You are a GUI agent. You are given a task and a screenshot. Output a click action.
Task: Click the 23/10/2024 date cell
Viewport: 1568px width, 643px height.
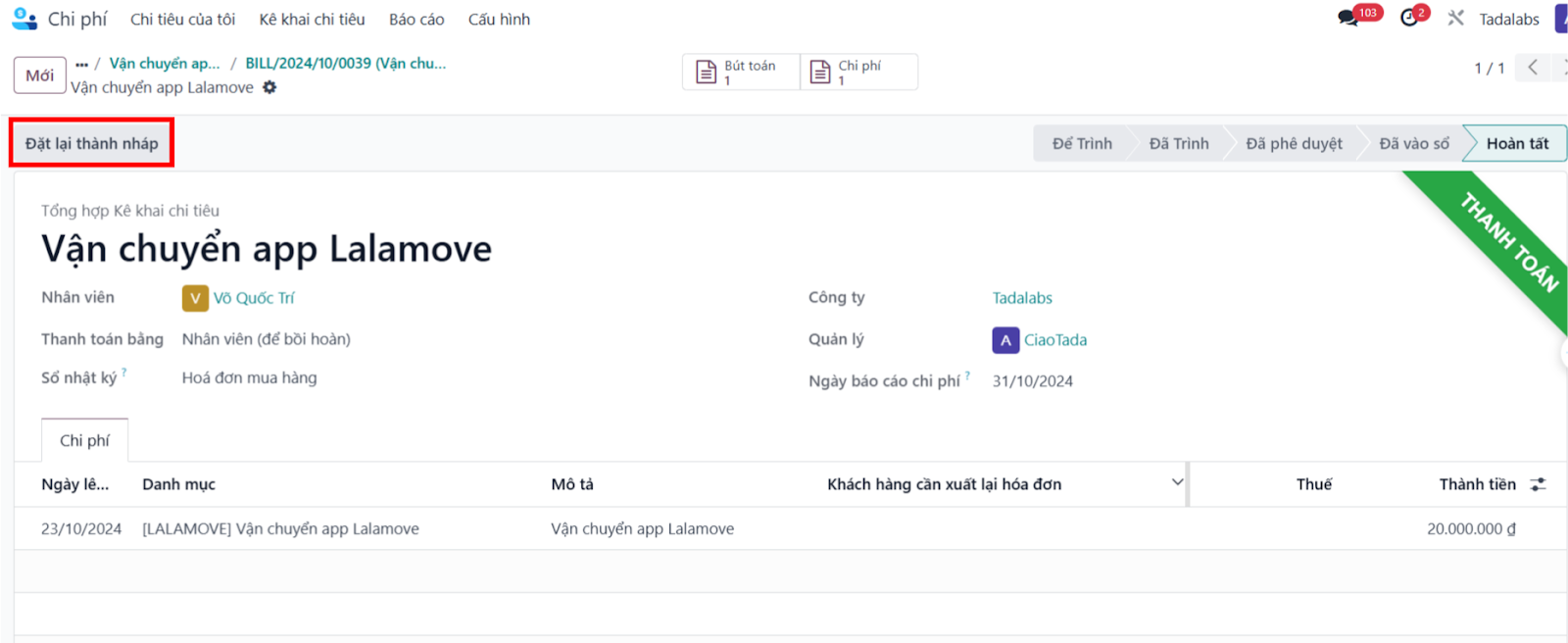(x=81, y=528)
